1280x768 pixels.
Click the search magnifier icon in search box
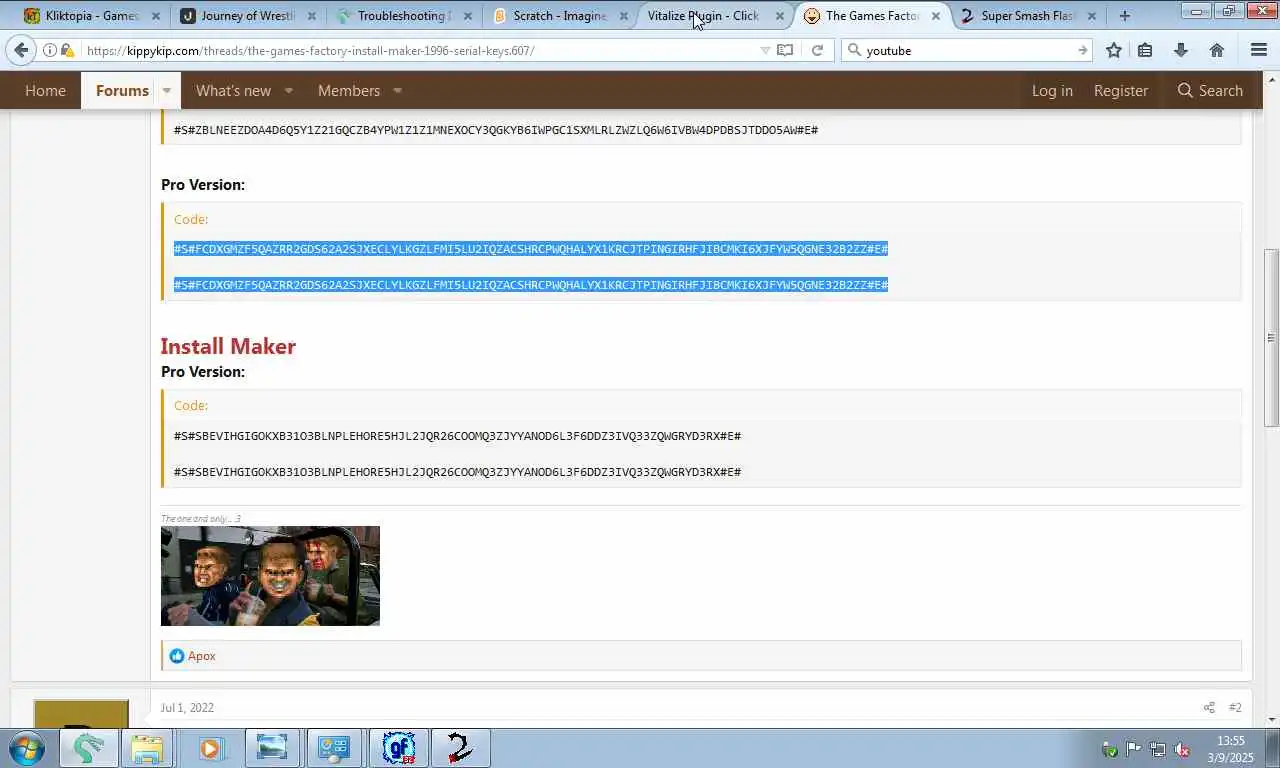(854, 50)
